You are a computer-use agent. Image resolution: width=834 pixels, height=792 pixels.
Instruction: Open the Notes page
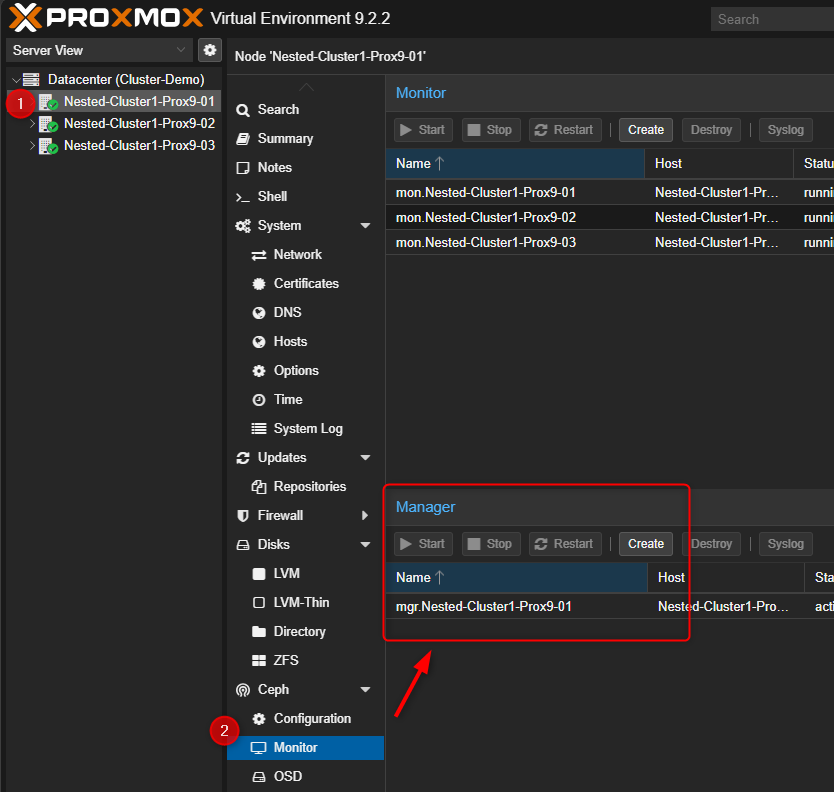click(x=306, y=168)
